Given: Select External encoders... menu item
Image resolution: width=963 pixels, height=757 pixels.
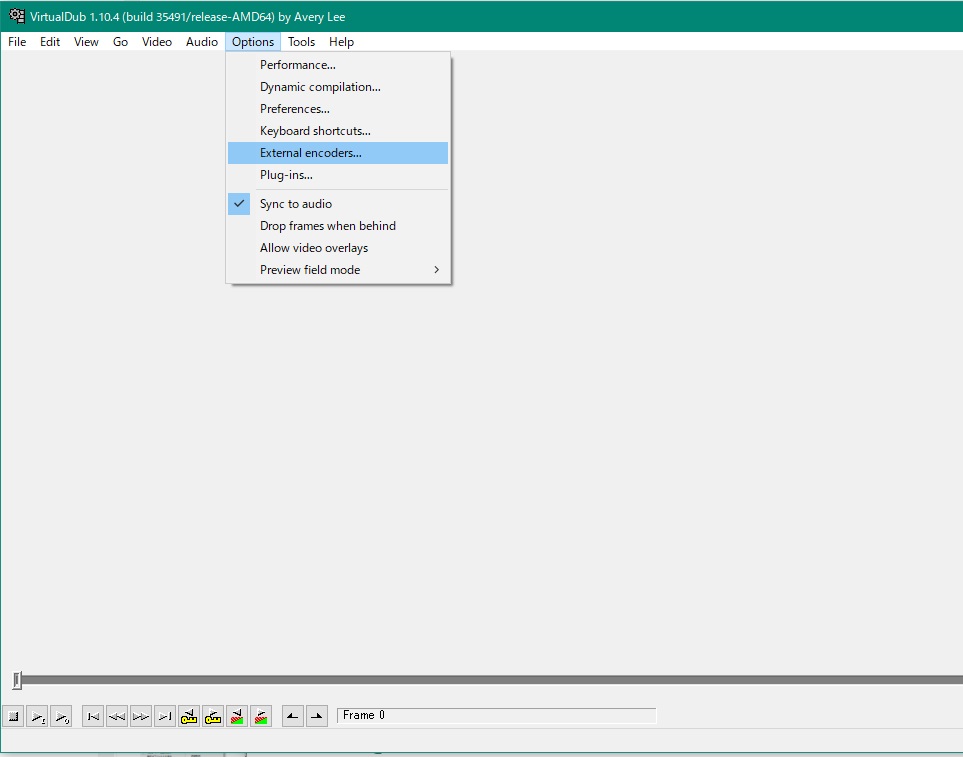Looking at the screenshot, I should tap(338, 153).
